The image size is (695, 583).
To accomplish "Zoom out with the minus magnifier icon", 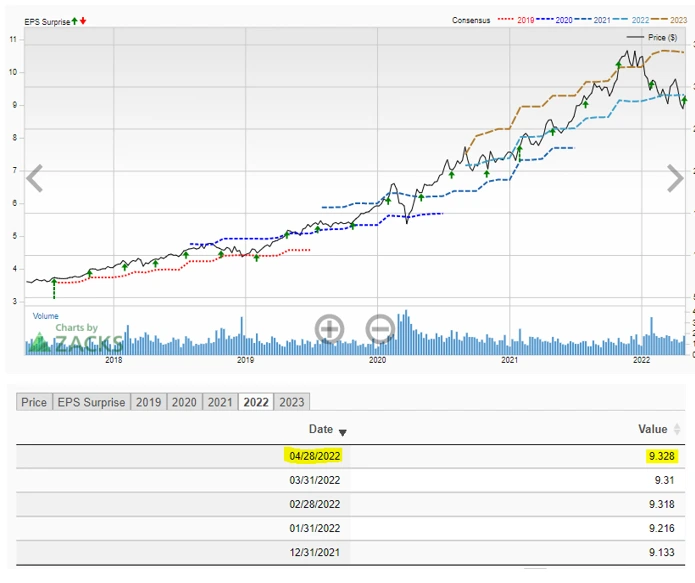I will [380, 329].
